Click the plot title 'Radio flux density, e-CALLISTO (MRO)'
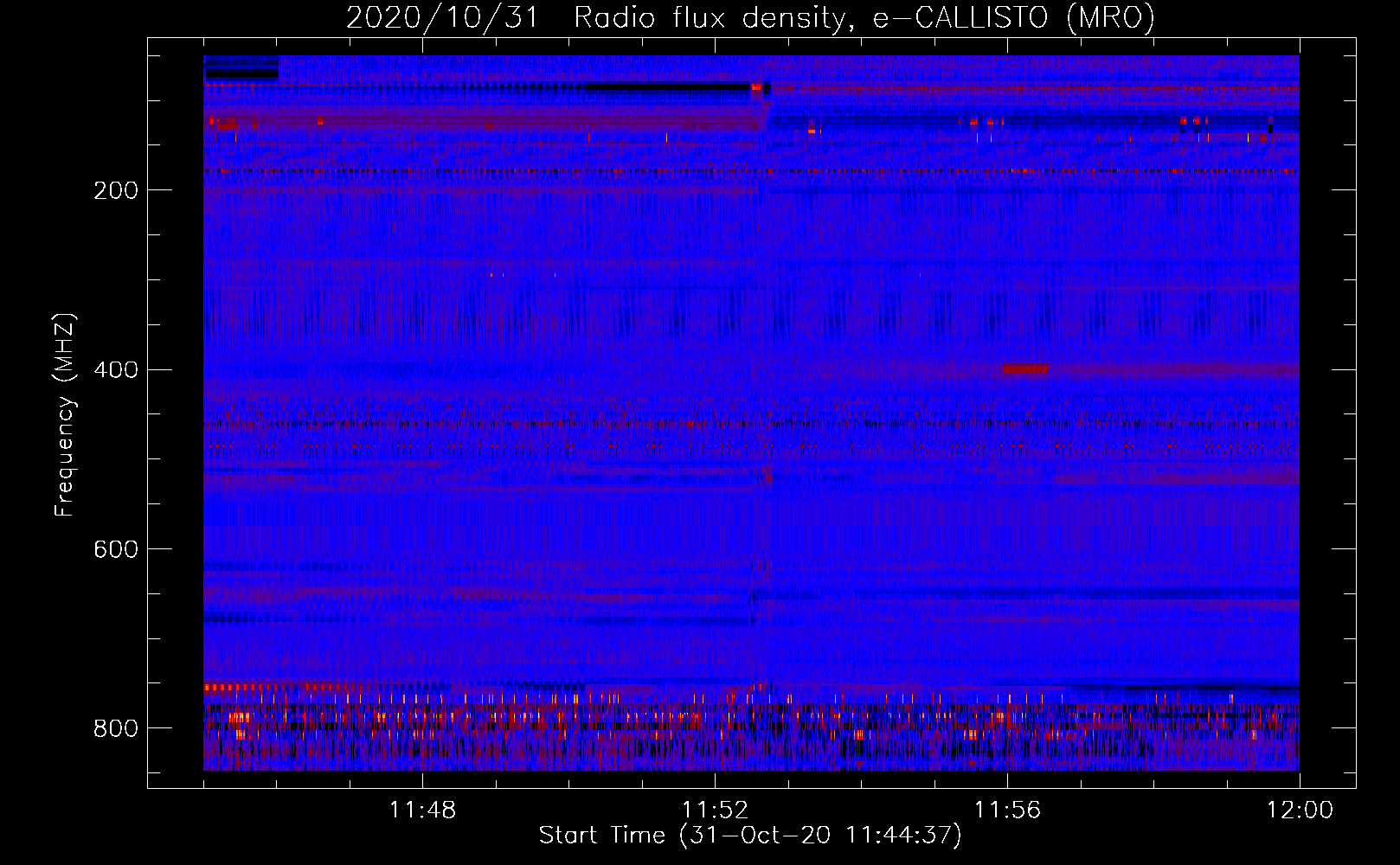 pyautogui.click(x=864, y=17)
